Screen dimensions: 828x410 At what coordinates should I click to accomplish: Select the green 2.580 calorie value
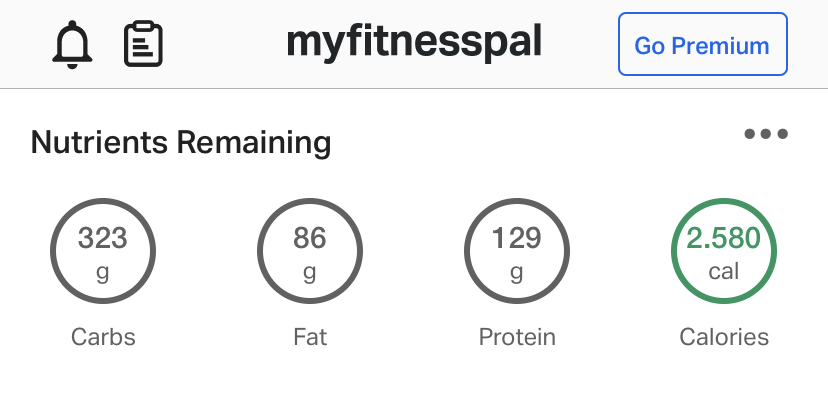coord(723,238)
